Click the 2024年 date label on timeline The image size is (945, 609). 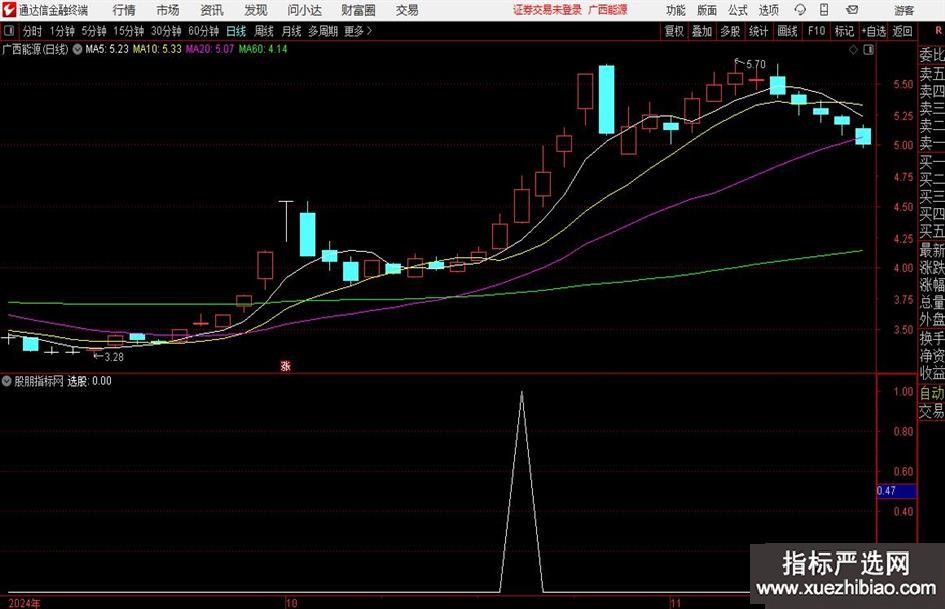point(25,603)
